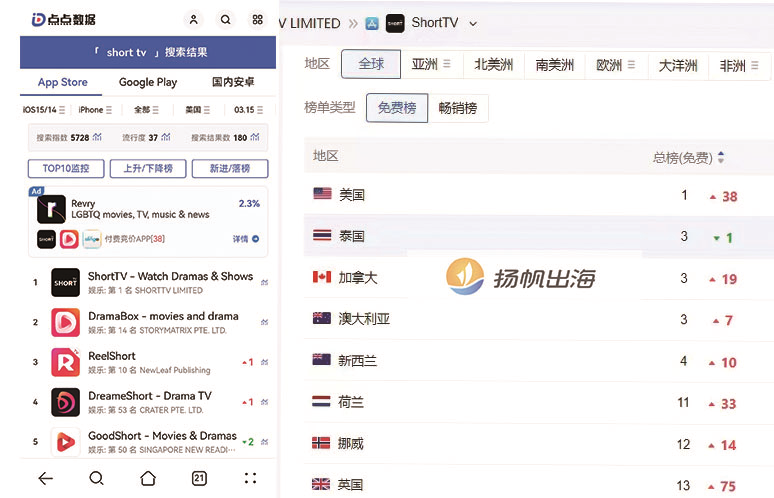Open the 美国 country filter dropdown
This screenshot has height=498, width=774.
197,110
